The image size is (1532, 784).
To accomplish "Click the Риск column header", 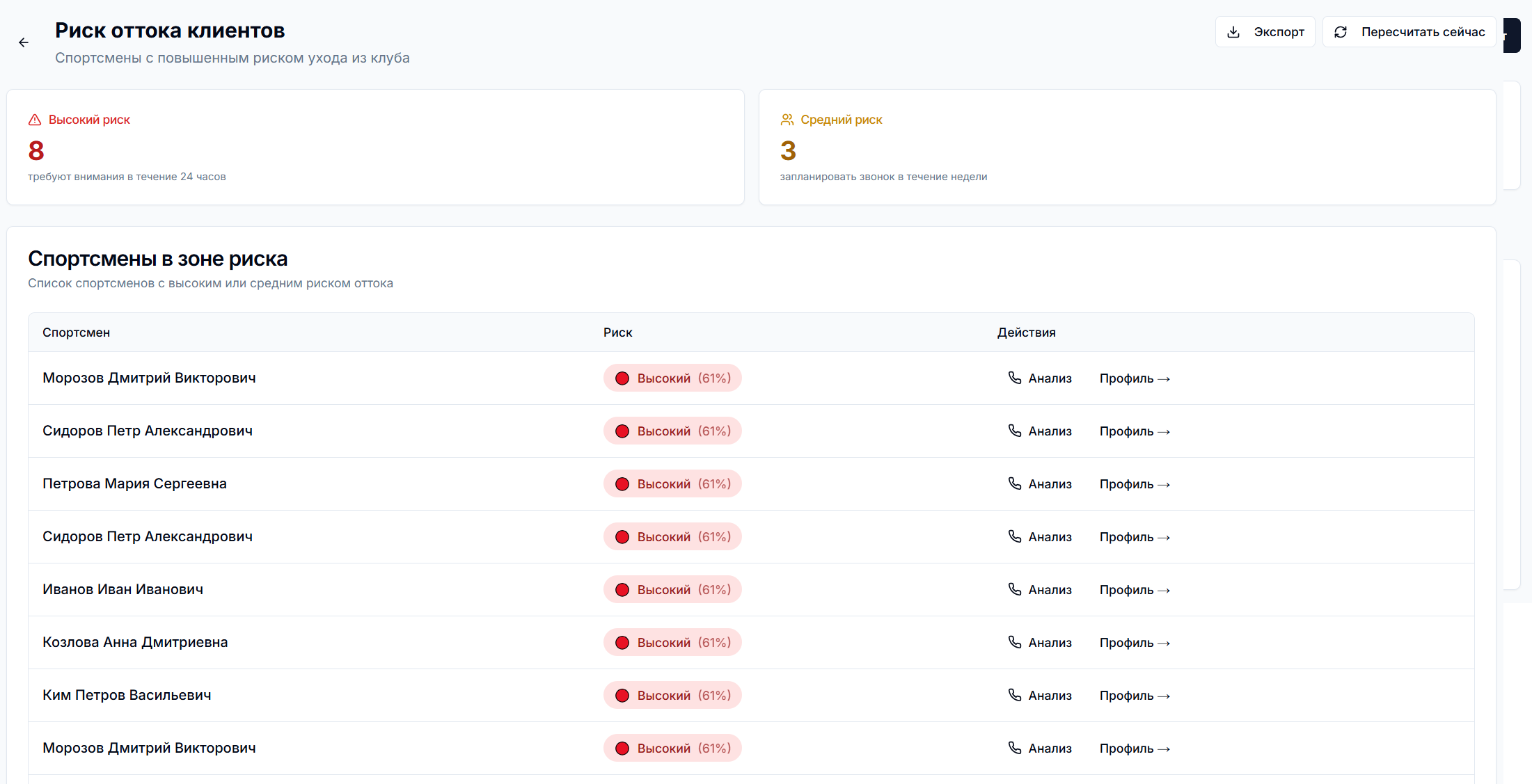I will (617, 333).
